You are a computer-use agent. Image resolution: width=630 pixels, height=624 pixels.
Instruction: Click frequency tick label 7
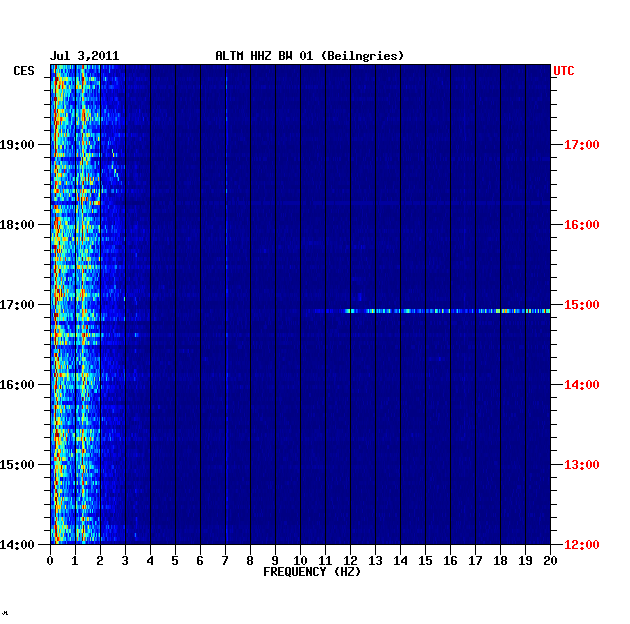[225, 561]
